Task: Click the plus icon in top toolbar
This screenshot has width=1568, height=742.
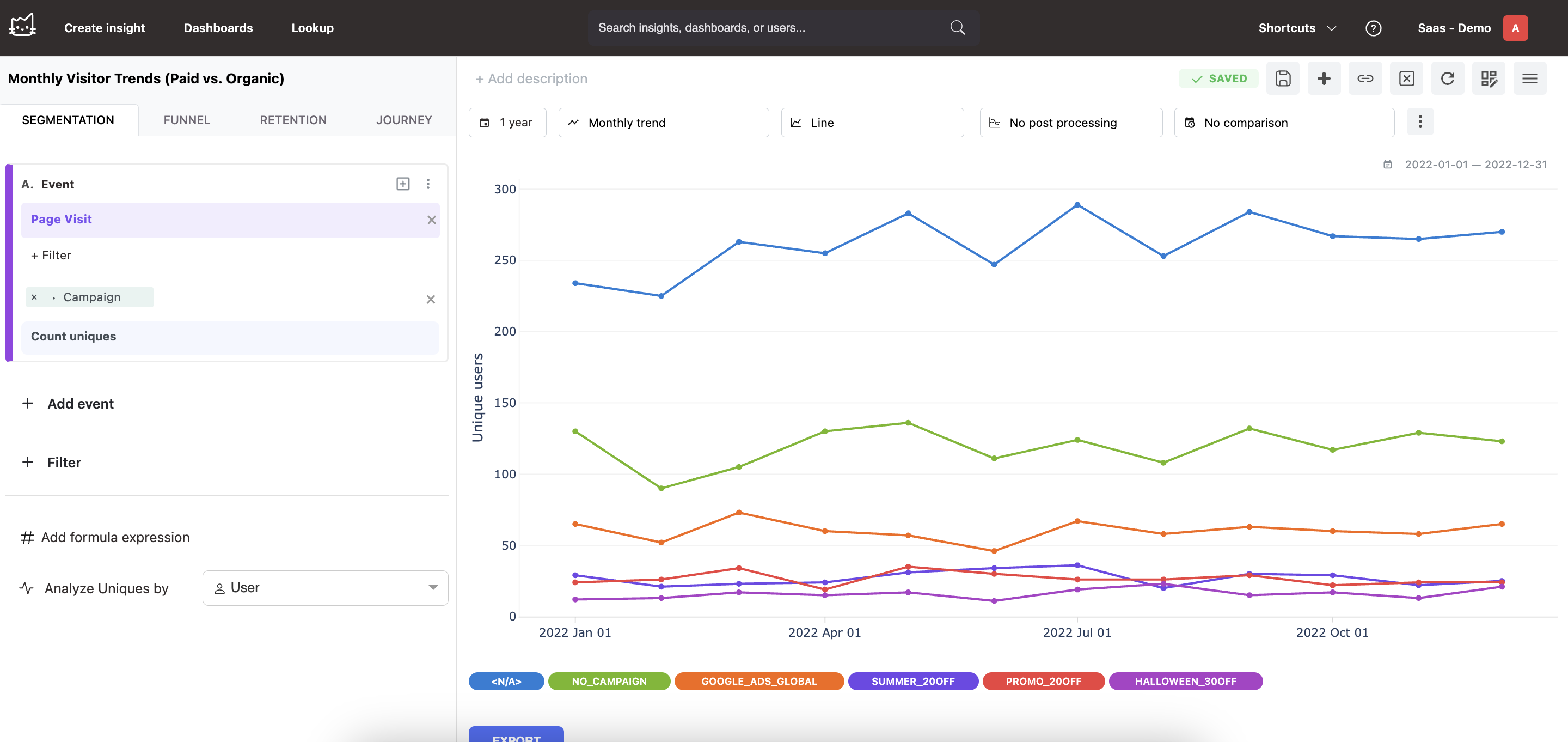Action: (x=1324, y=78)
